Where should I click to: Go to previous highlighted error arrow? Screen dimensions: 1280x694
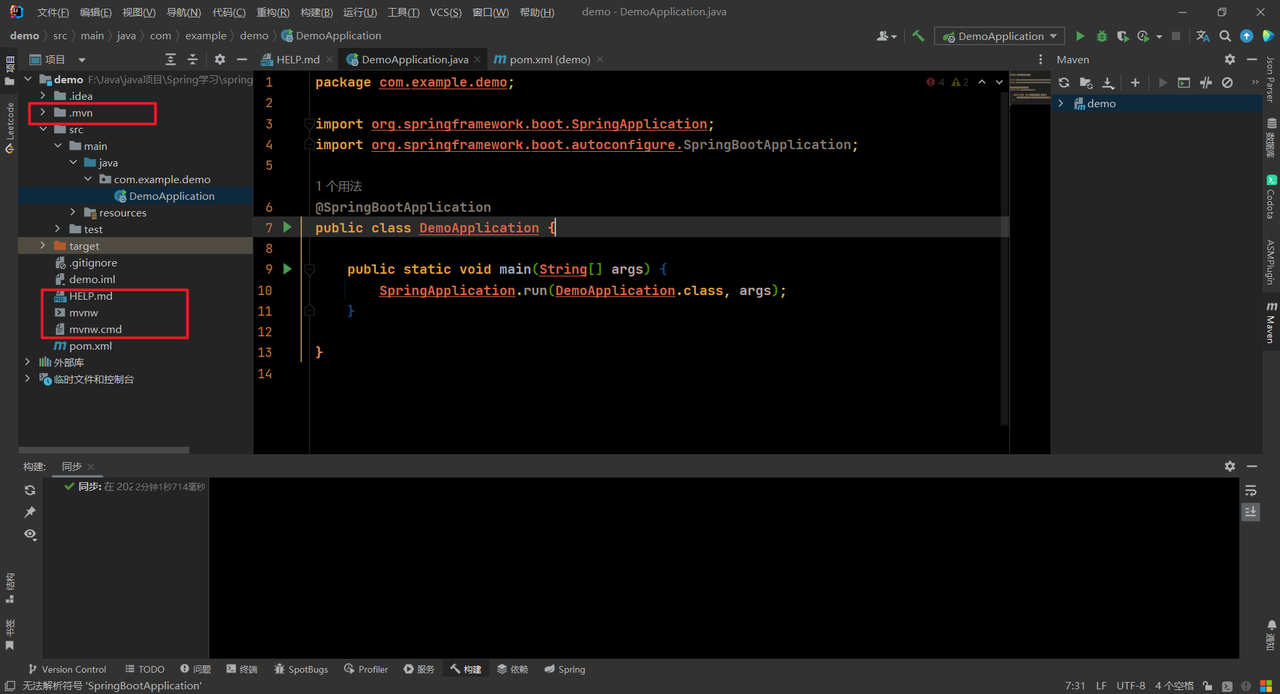pyautogui.click(x=981, y=82)
